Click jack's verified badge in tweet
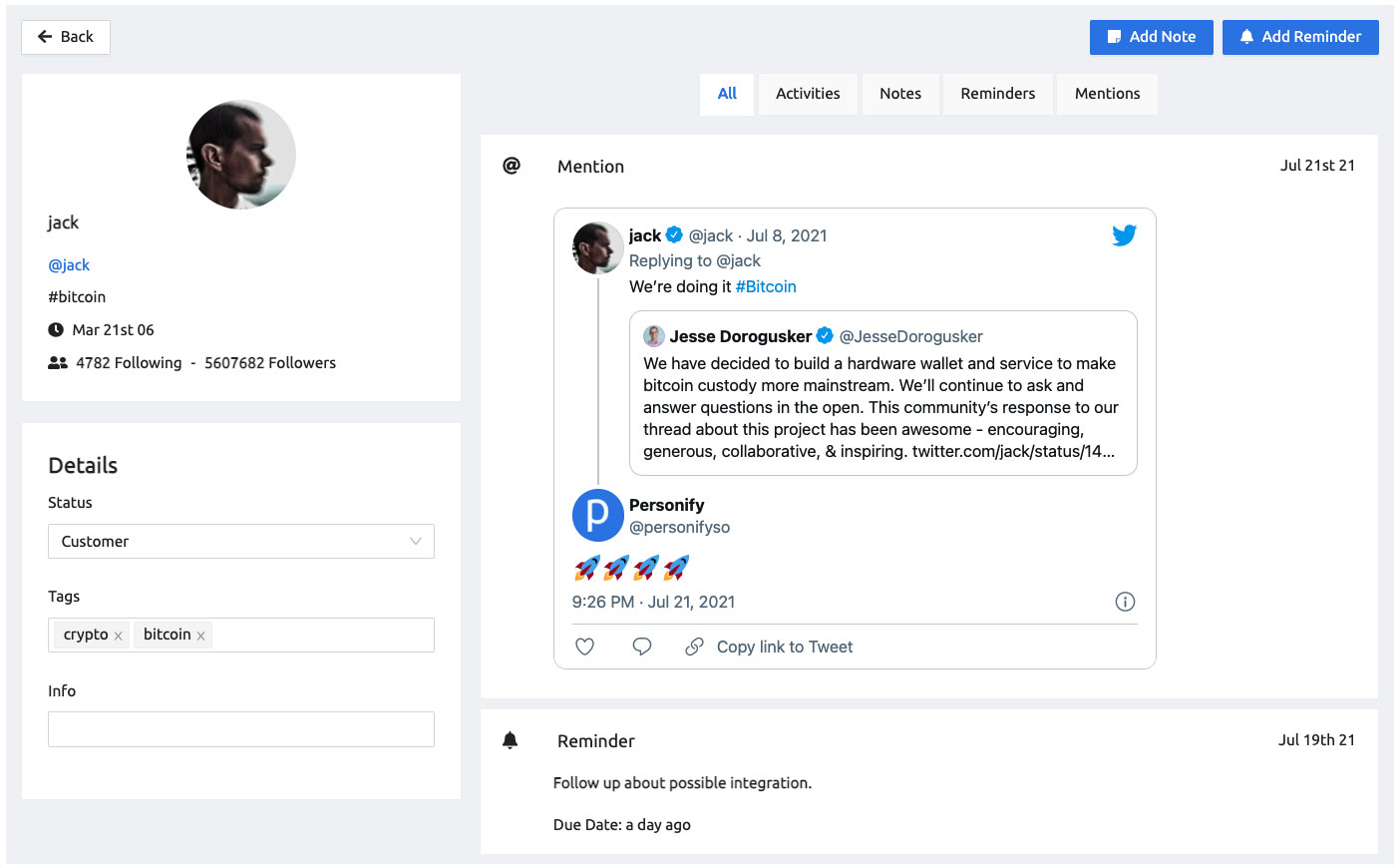The height and width of the screenshot is (868, 1400). click(x=674, y=235)
